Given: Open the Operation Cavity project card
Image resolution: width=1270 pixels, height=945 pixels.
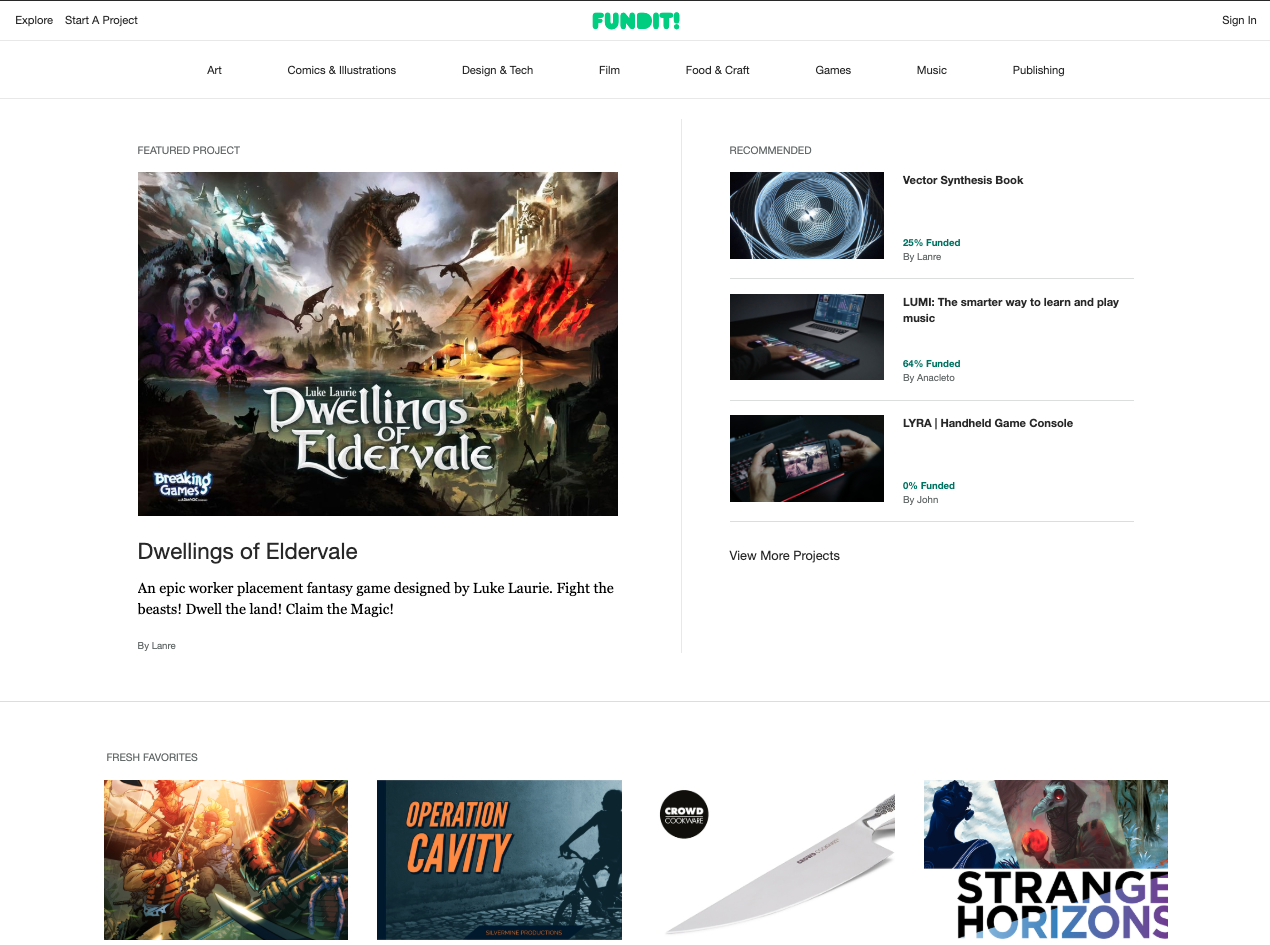Looking at the screenshot, I should (499, 860).
